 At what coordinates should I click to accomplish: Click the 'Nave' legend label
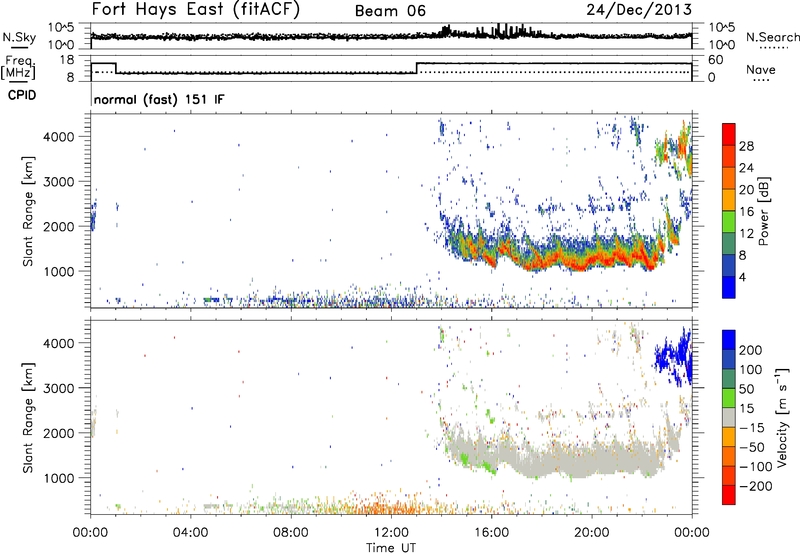coord(760,69)
